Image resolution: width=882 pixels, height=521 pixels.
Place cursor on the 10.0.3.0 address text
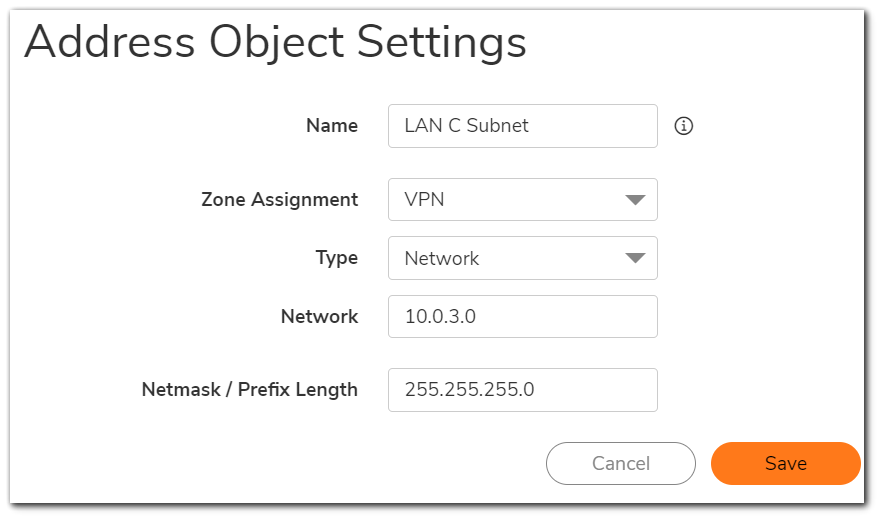pos(440,317)
